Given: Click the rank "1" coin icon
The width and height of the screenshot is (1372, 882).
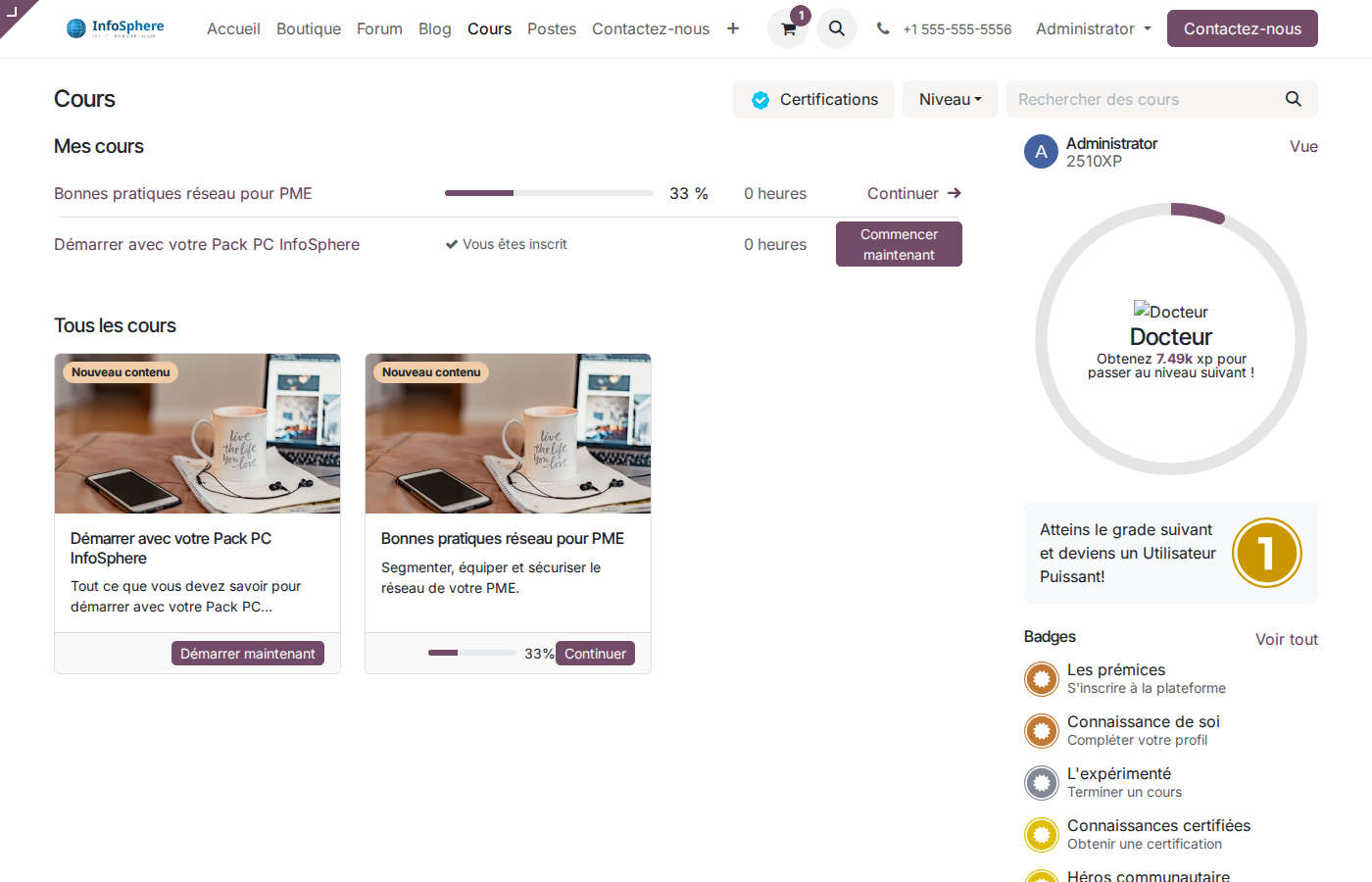Looking at the screenshot, I should [1267, 553].
